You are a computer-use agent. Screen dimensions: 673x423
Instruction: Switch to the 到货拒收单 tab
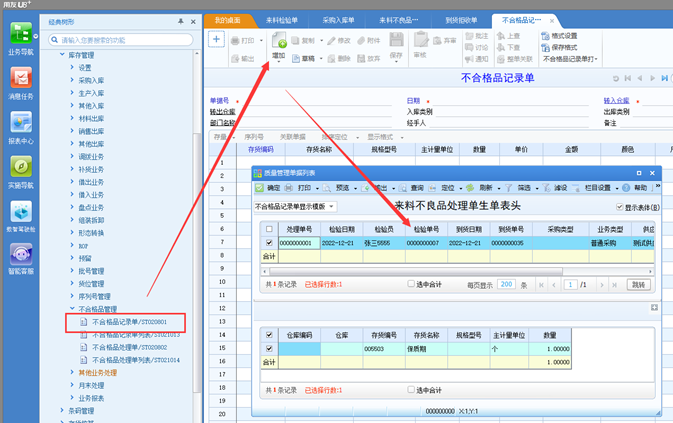click(x=461, y=21)
